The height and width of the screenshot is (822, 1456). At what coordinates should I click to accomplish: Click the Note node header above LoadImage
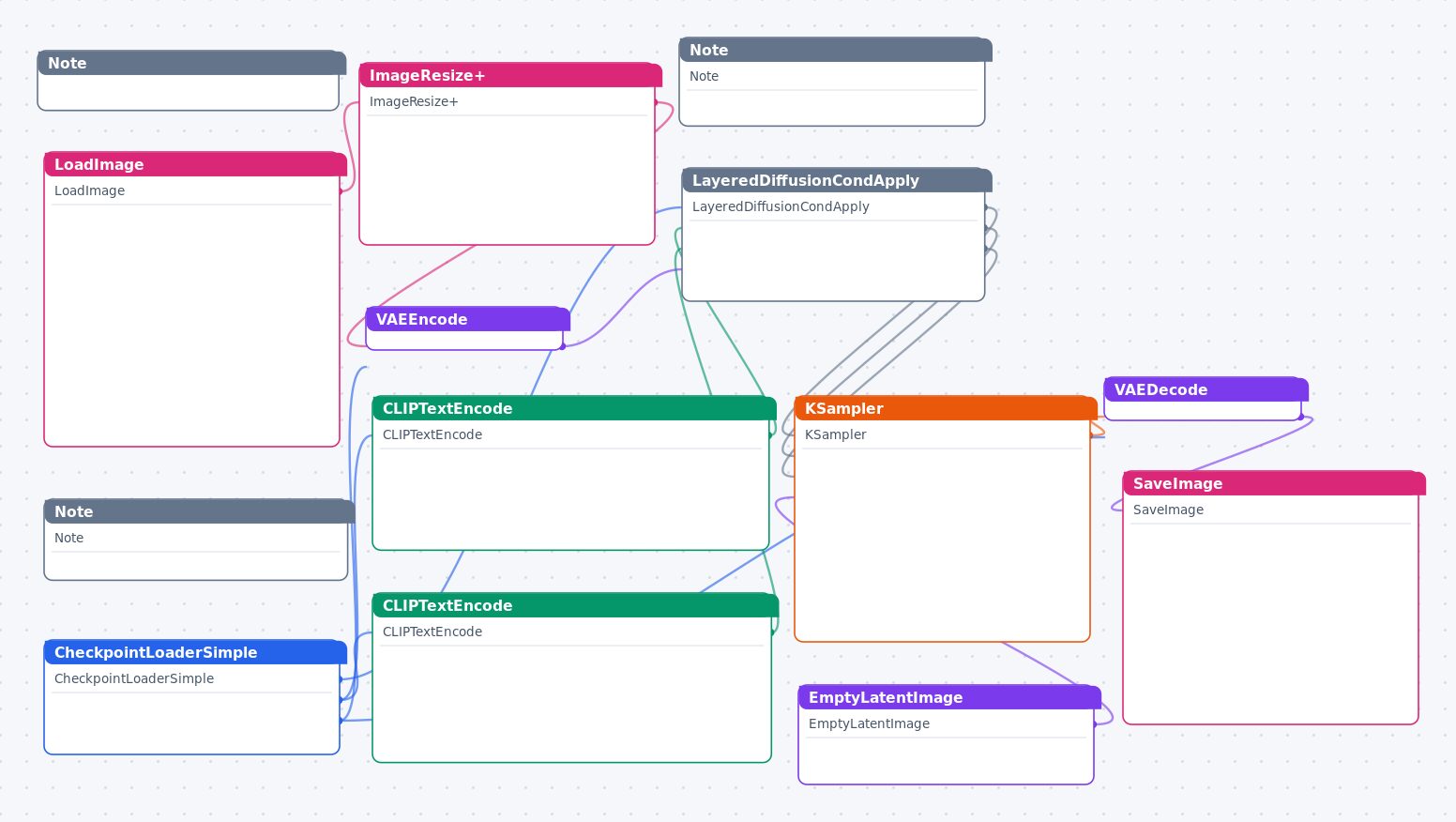[191, 63]
